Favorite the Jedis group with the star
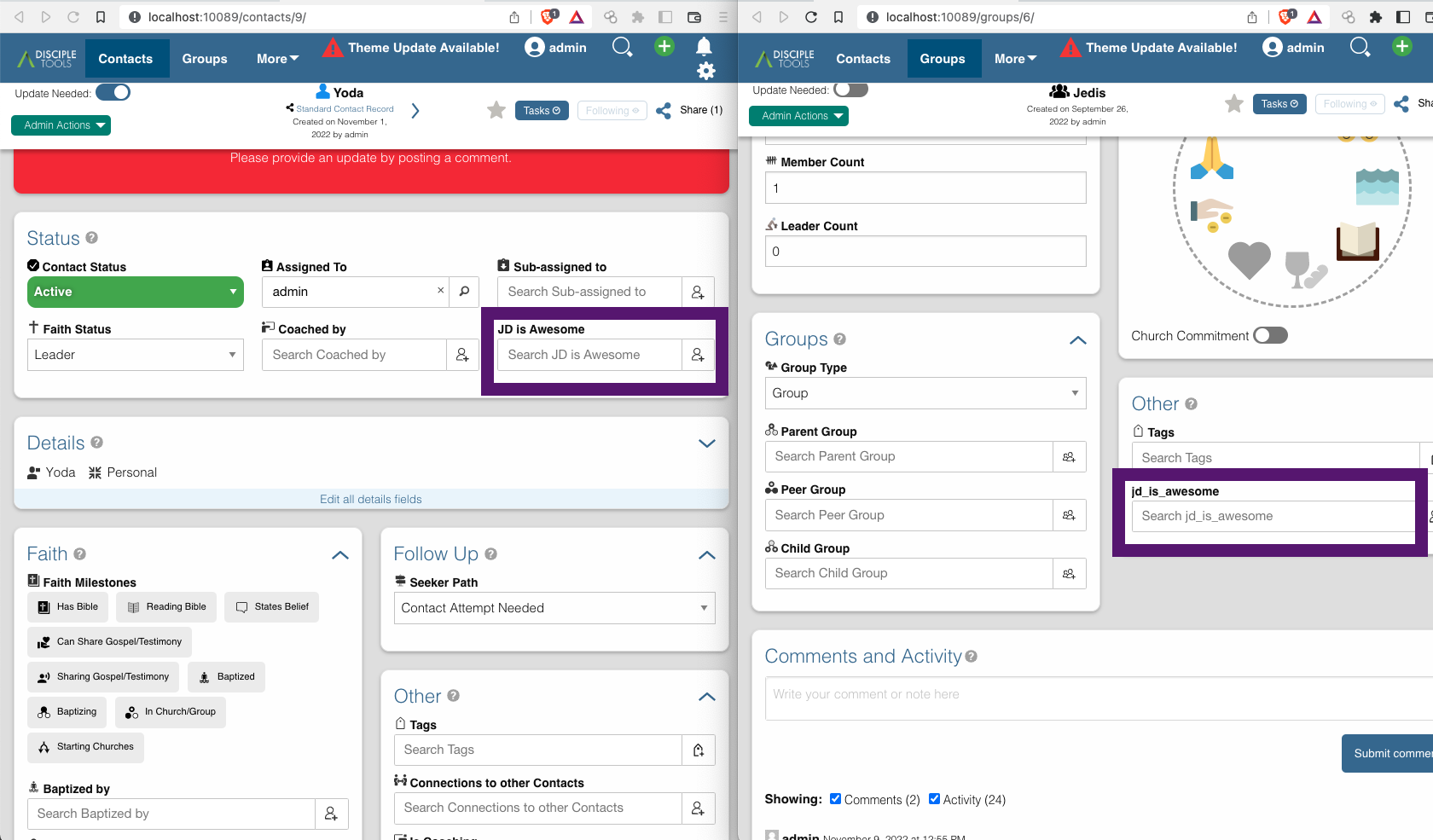Viewport: 1433px width, 840px height. coord(1234,104)
